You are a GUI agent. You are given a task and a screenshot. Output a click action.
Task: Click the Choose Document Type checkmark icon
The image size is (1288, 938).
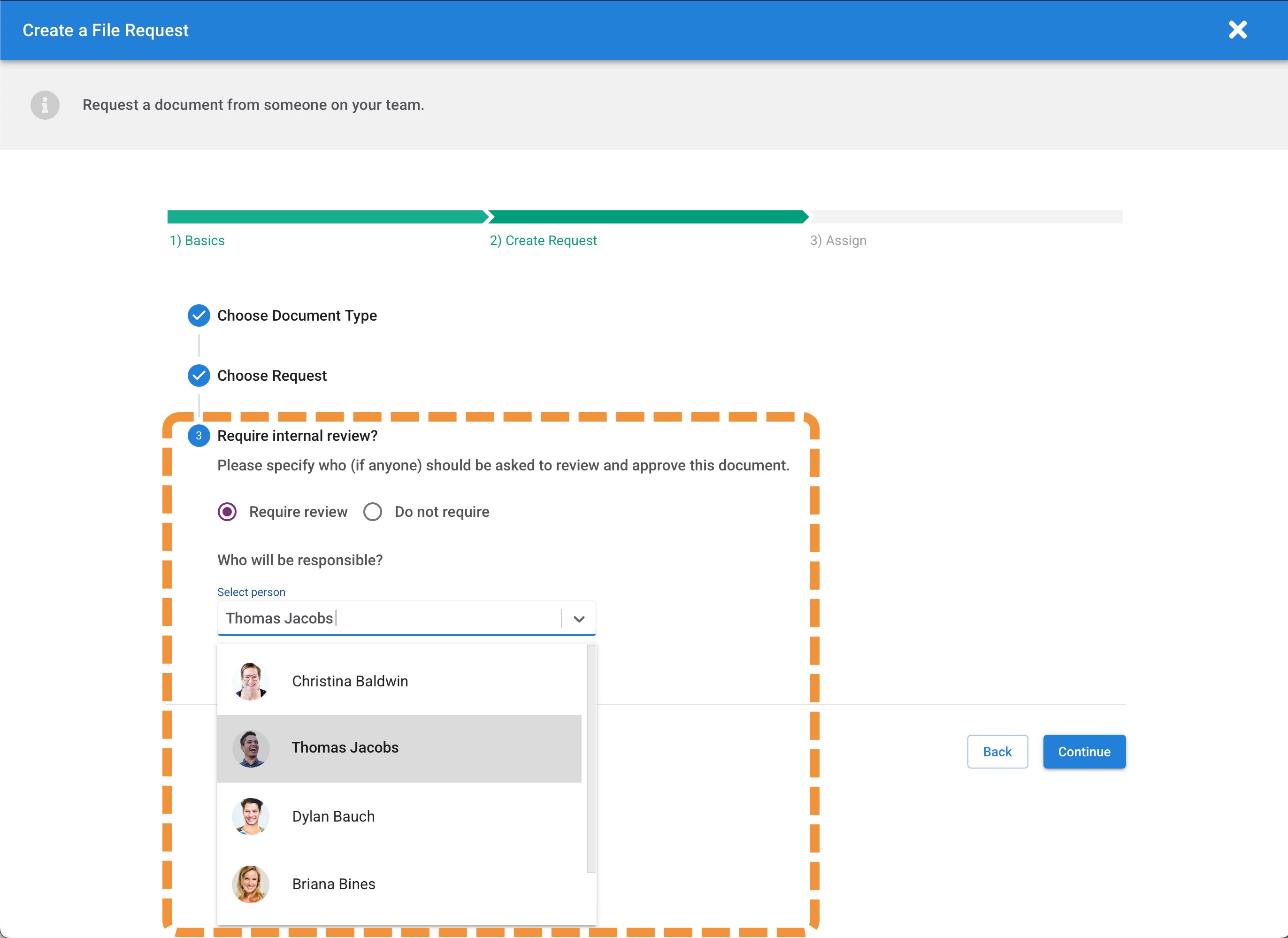[x=199, y=315]
